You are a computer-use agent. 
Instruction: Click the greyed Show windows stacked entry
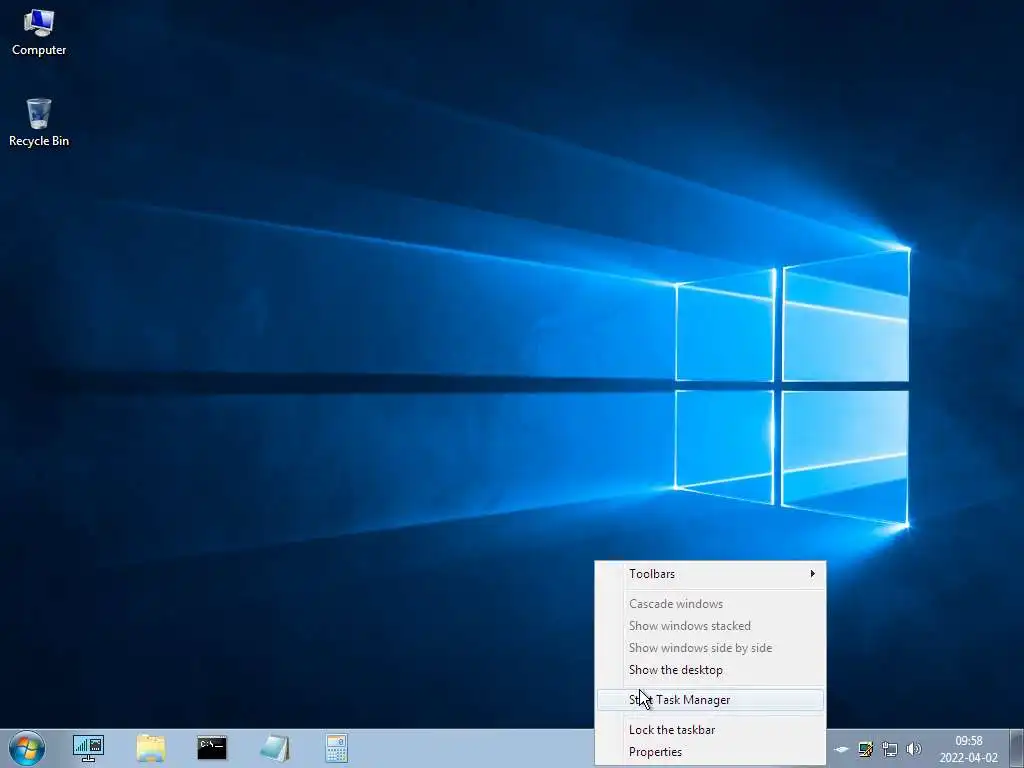pos(711,626)
